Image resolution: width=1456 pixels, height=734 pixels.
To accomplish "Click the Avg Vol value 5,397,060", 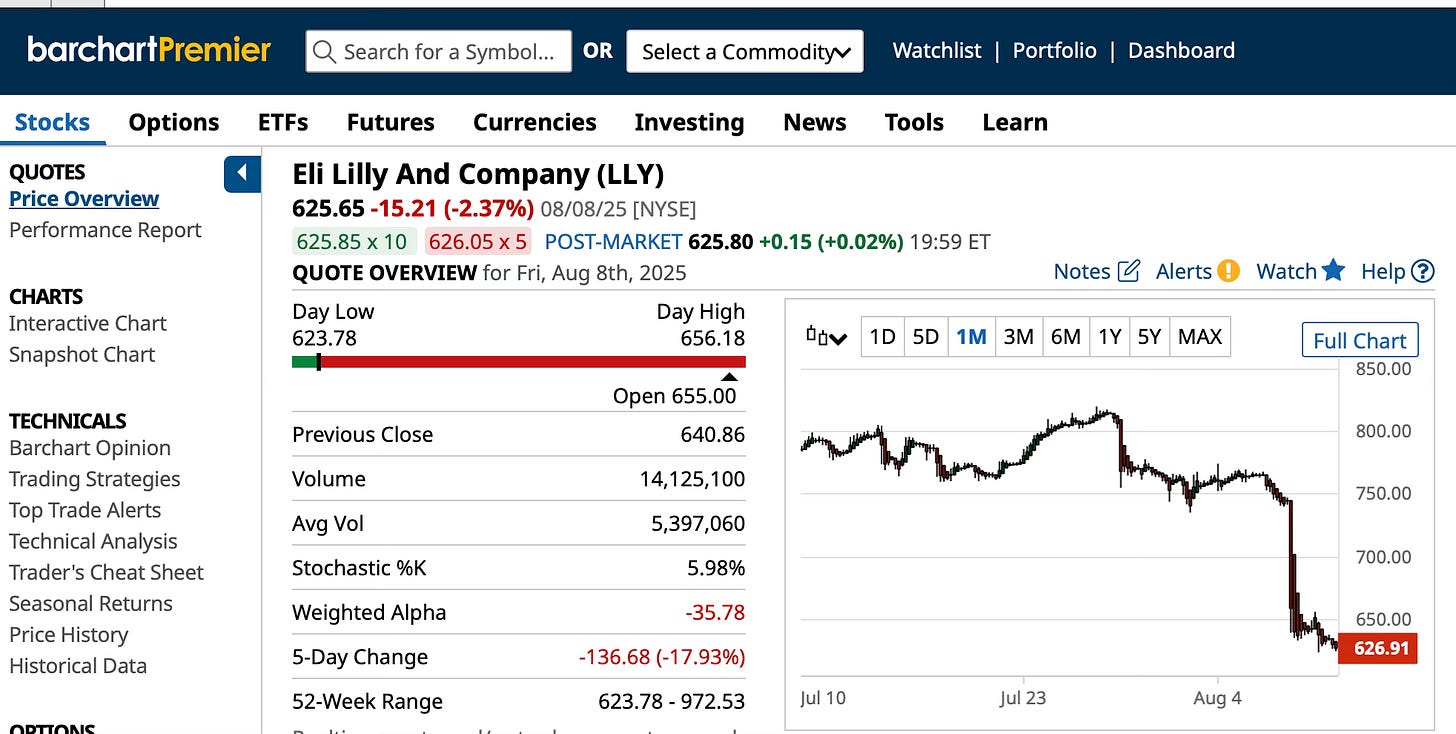I will (x=698, y=523).
